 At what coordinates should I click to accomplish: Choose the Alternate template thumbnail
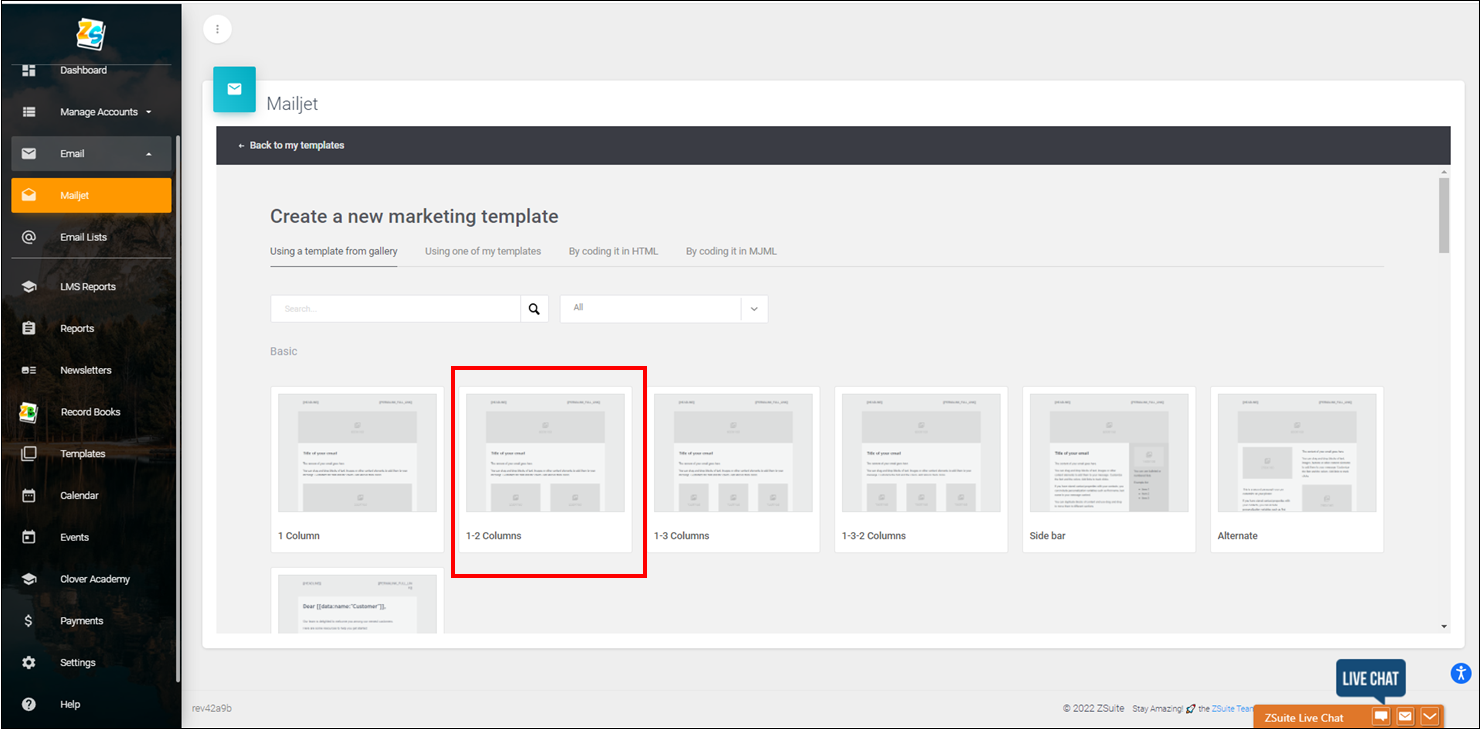(x=1297, y=453)
